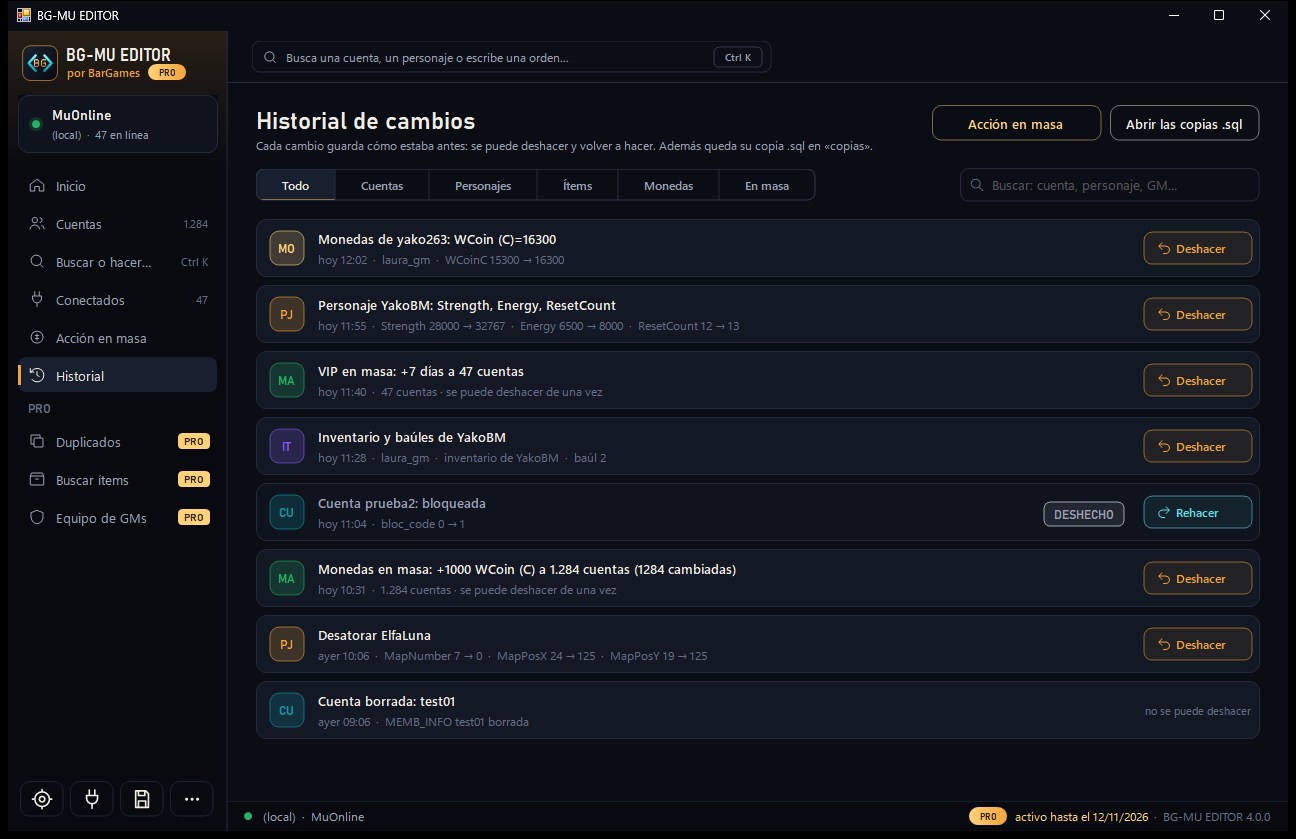
Task: Click 'BG-MU EDITOR 4.0.0' version text
Action: pos(1217,817)
